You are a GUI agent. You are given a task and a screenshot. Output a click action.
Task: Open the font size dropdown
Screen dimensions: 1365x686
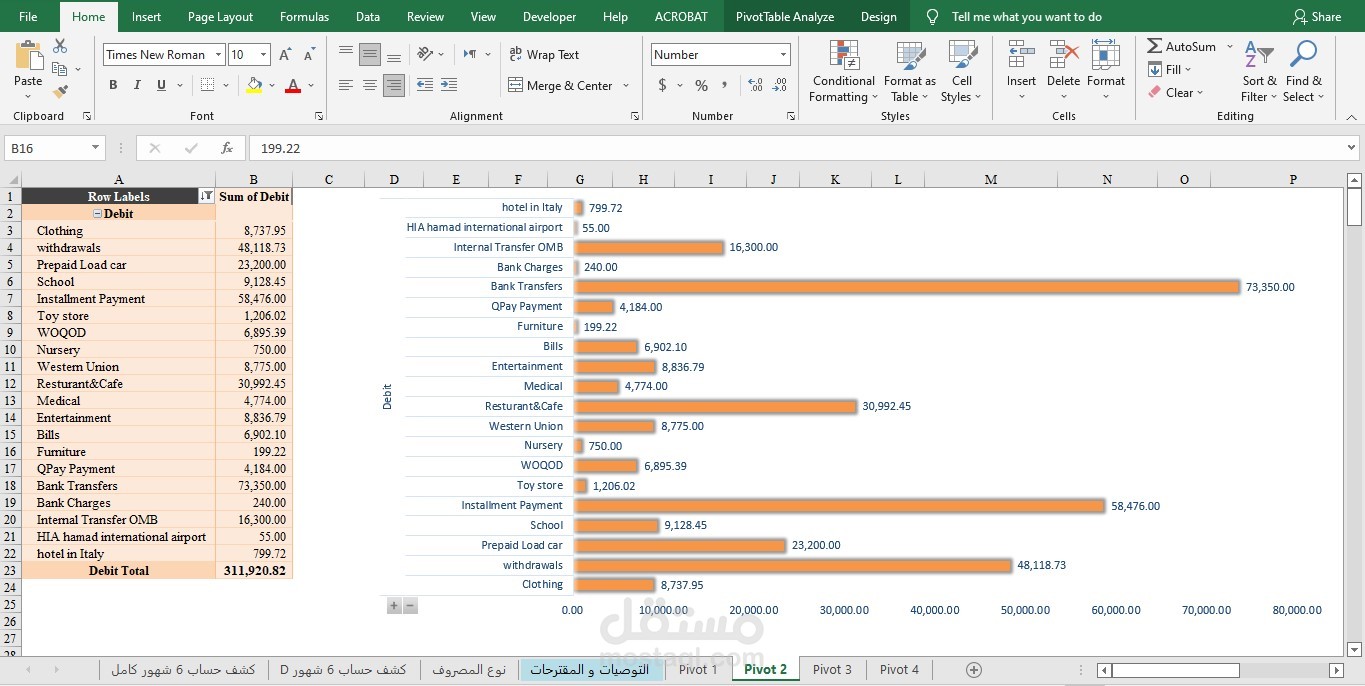[264, 55]
